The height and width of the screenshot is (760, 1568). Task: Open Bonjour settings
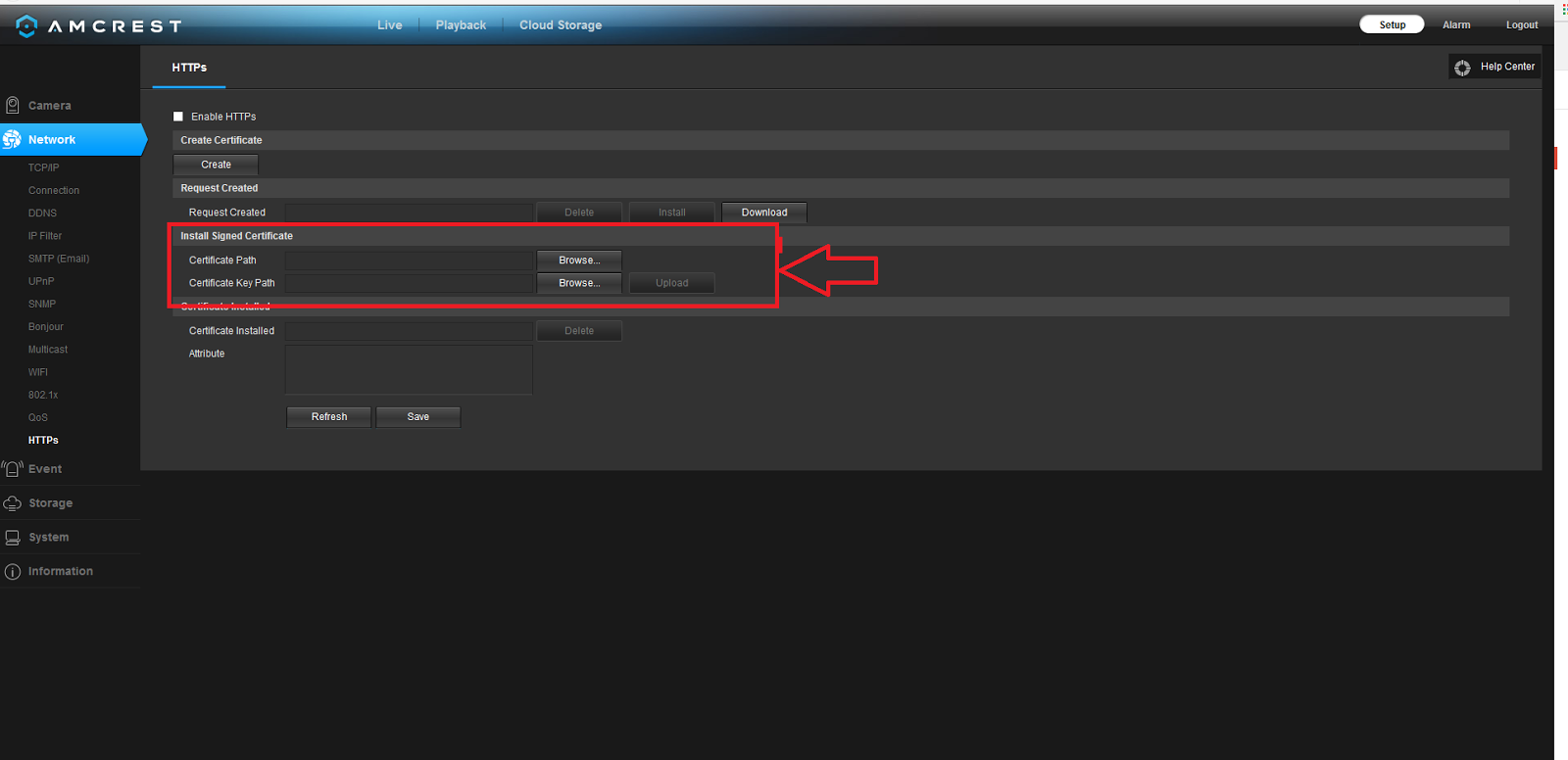pyautogui.click(x=46, y=327)
